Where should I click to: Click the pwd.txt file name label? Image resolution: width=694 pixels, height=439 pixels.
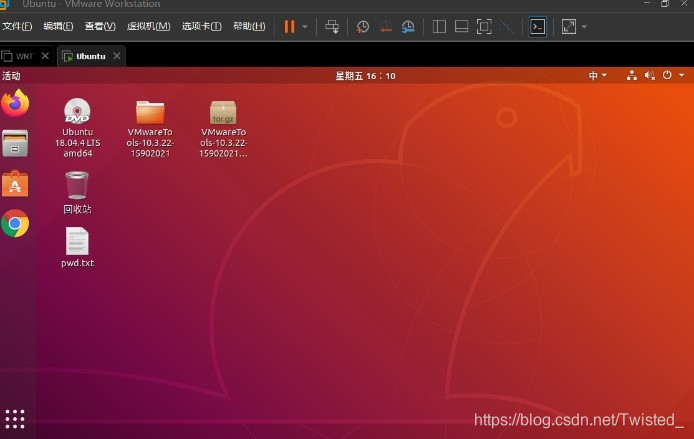[77, 263]
